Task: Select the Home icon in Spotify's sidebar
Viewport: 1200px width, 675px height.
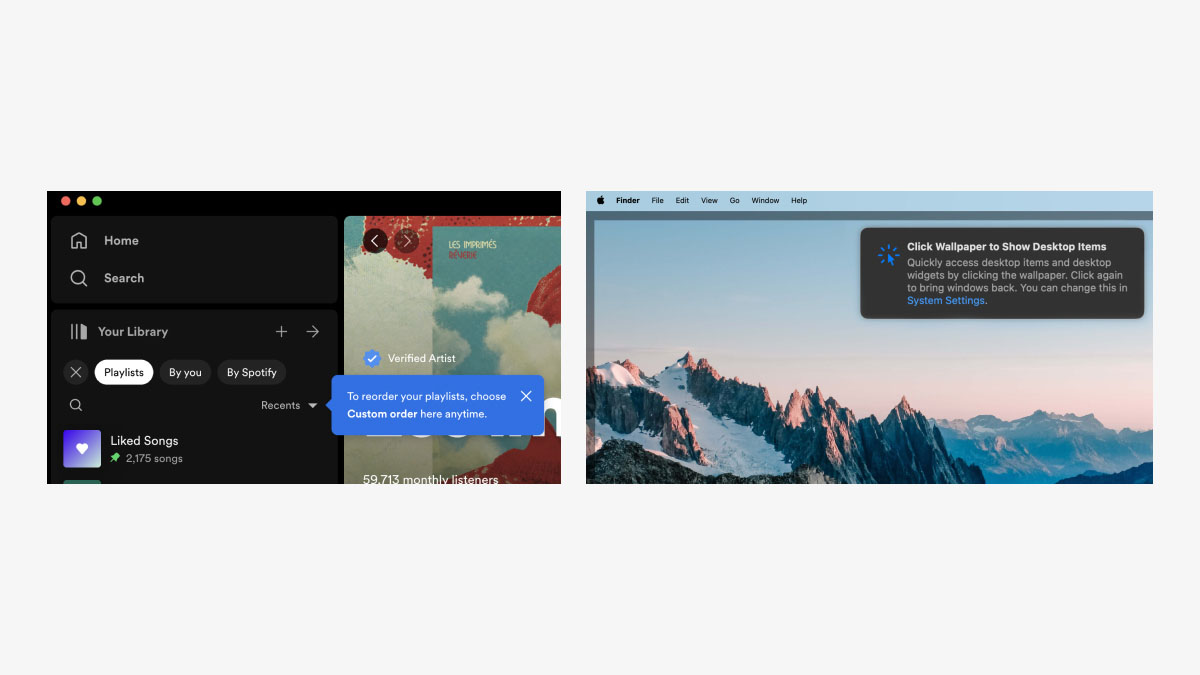Action: click(79, 240)
